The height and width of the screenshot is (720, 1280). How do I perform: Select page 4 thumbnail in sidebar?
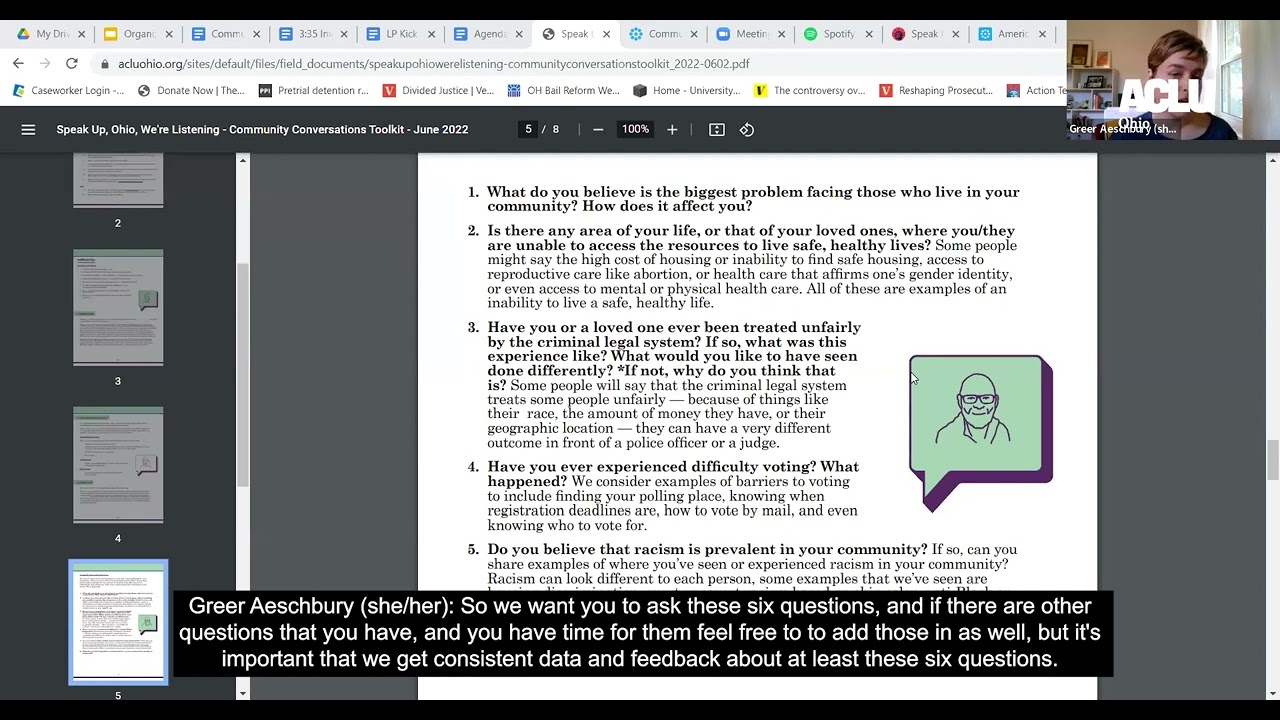pos(118,464)
